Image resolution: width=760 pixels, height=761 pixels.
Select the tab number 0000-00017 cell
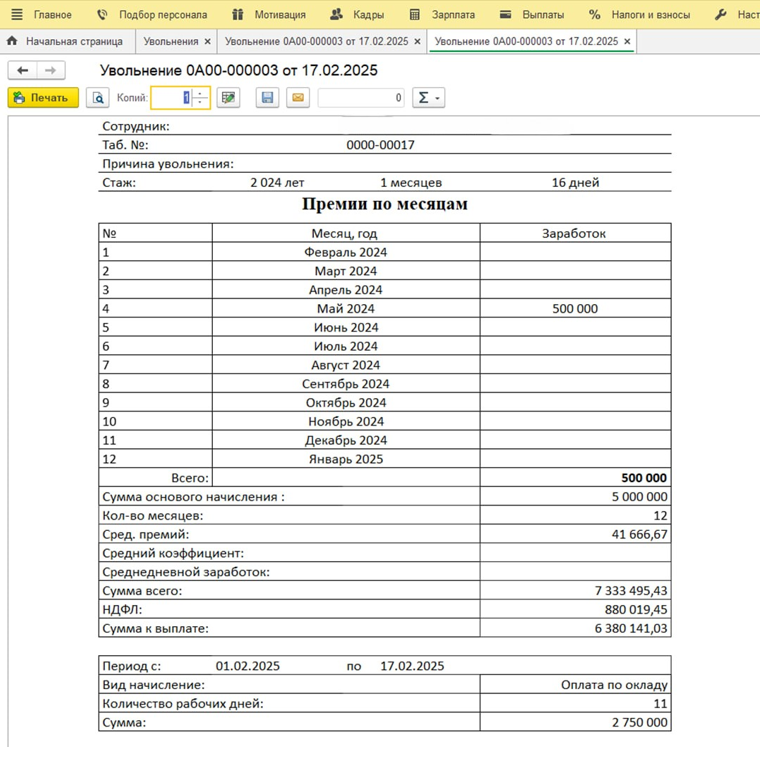tap(380, 145)
